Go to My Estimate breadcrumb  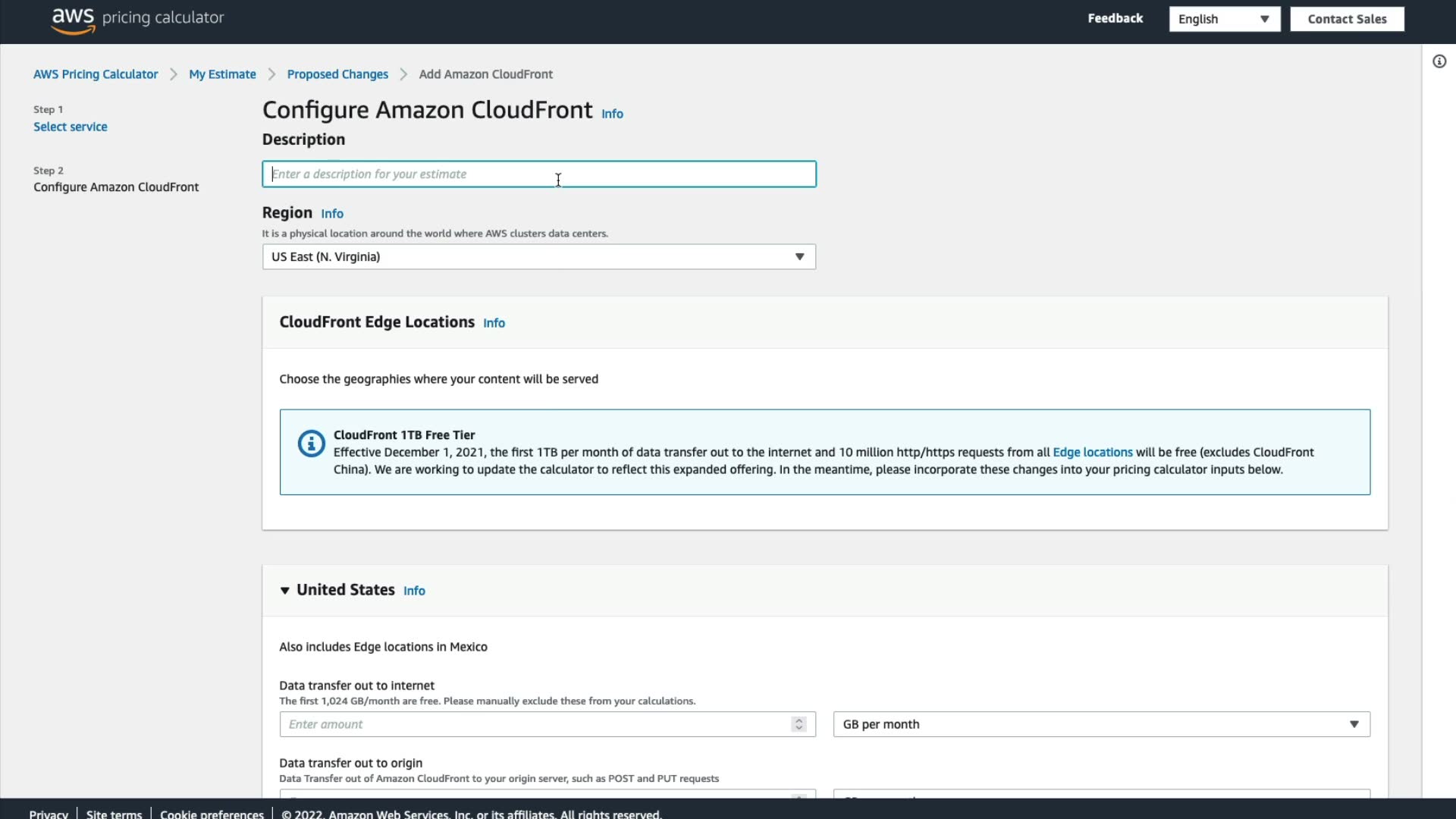tap(222, 74)
